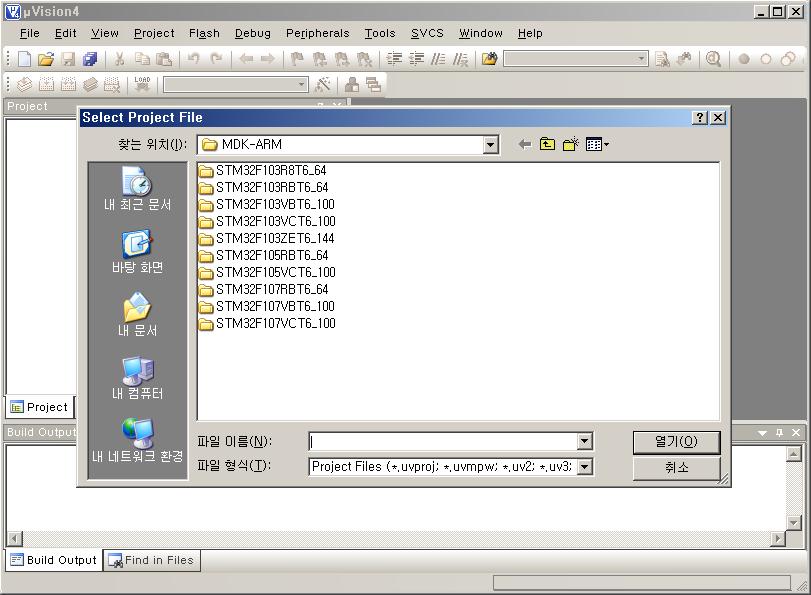Go to 내 네트워크 환경 network places
This screenshot has width=811, height=595.
[x=137, y=441]
